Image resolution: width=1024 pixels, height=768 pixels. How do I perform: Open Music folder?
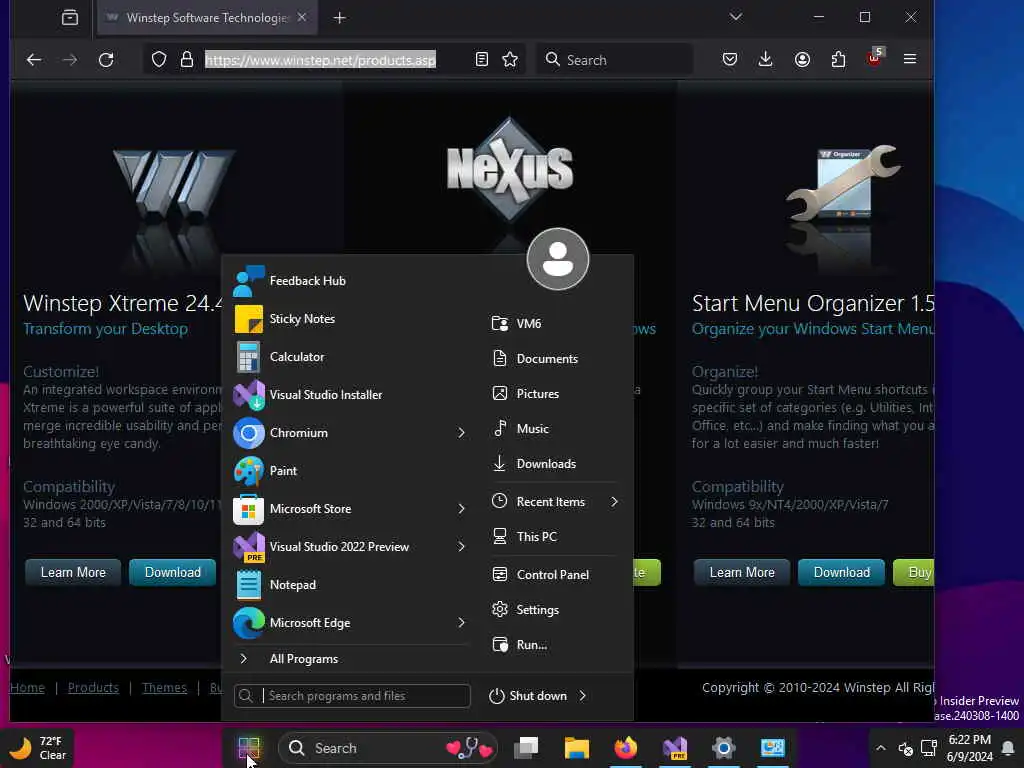click(x=554, y=428)
